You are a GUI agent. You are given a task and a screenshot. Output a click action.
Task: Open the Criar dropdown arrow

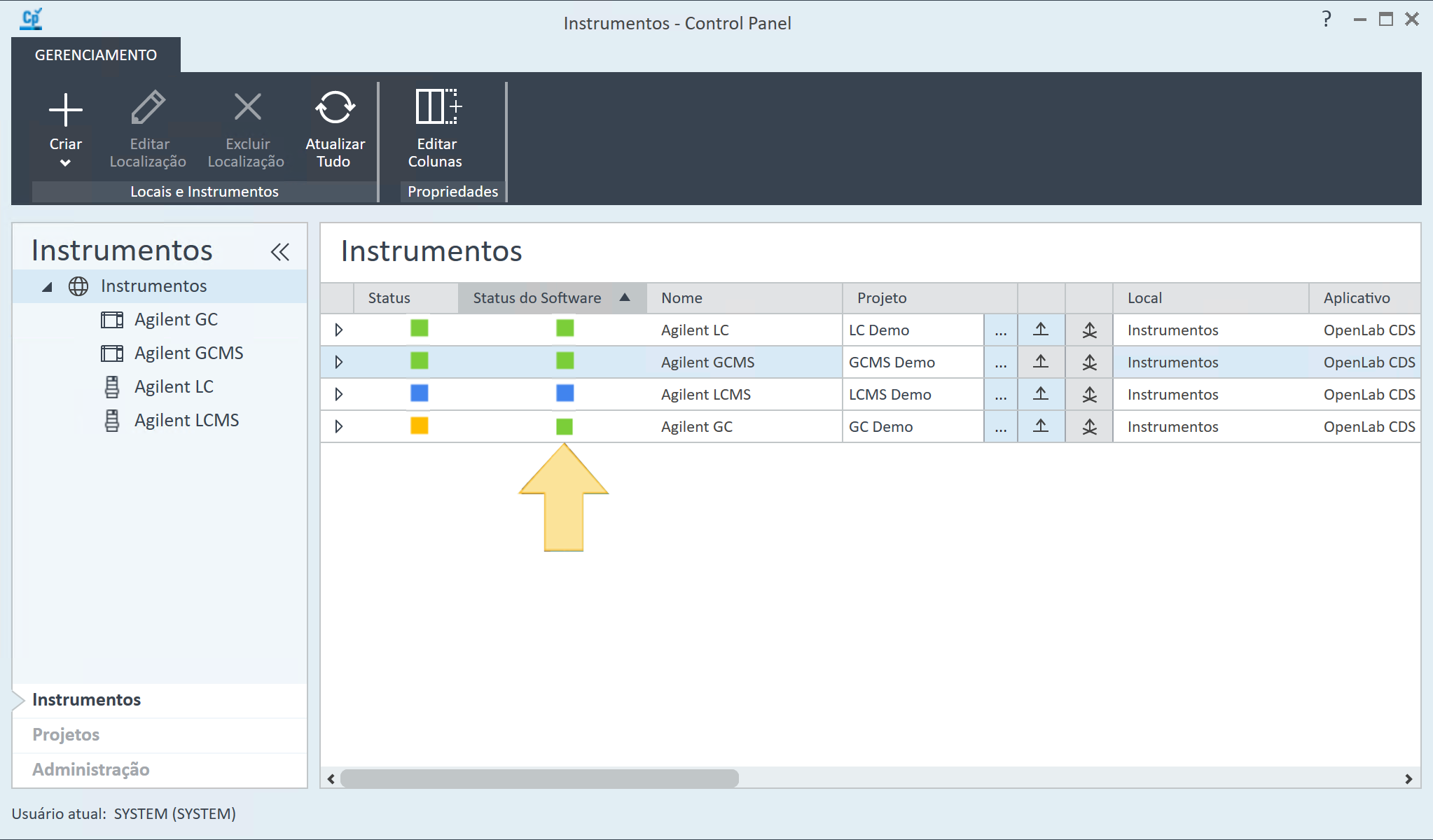(x=65, y=163)
